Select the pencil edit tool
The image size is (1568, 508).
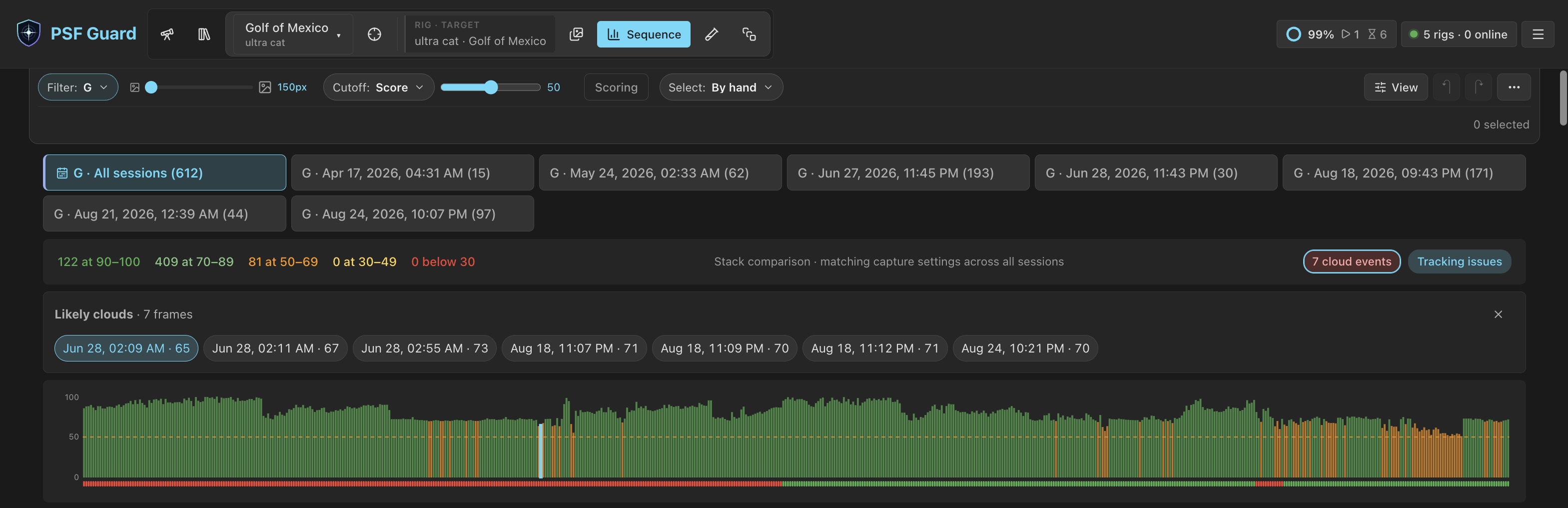(x=711, y=34)
